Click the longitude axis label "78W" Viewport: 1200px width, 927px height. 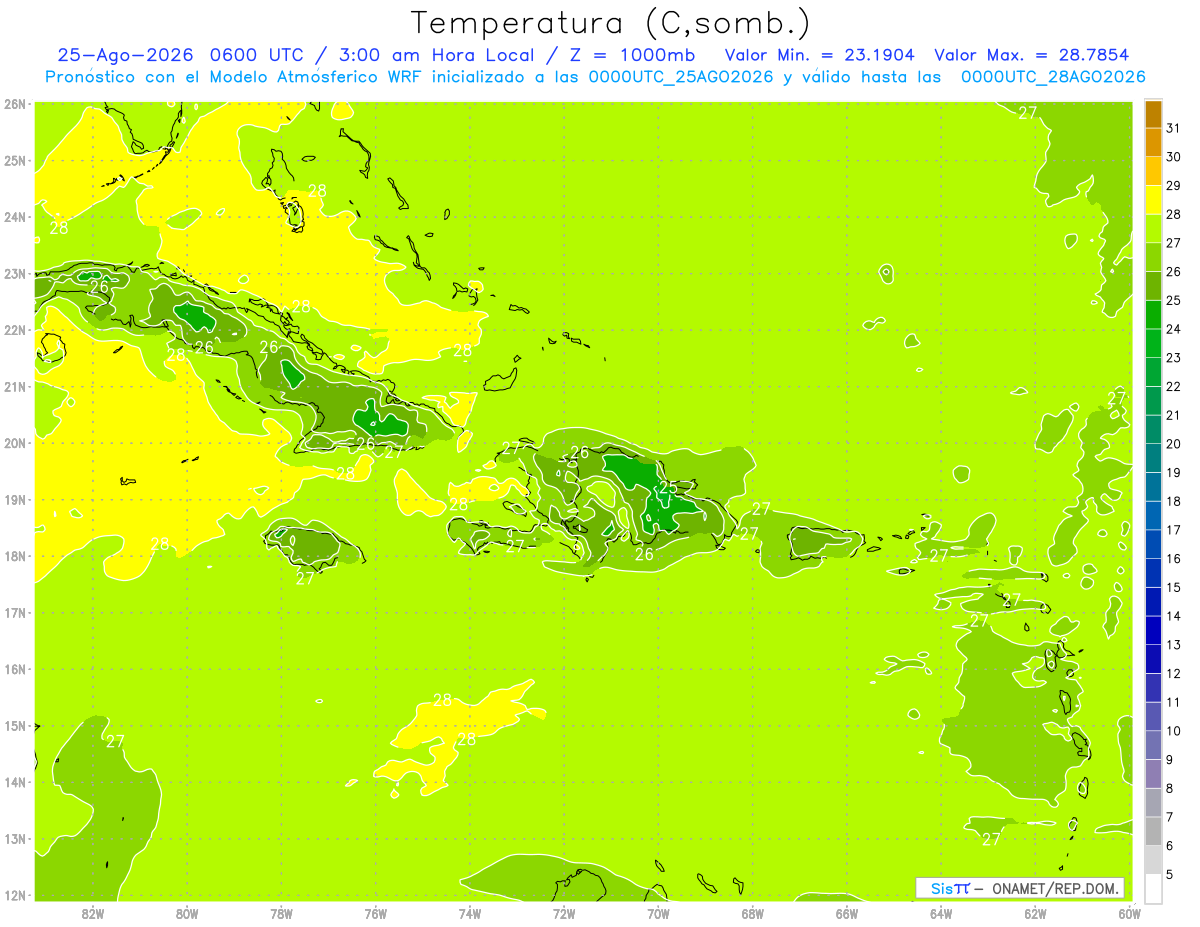(x=281, y=913)
